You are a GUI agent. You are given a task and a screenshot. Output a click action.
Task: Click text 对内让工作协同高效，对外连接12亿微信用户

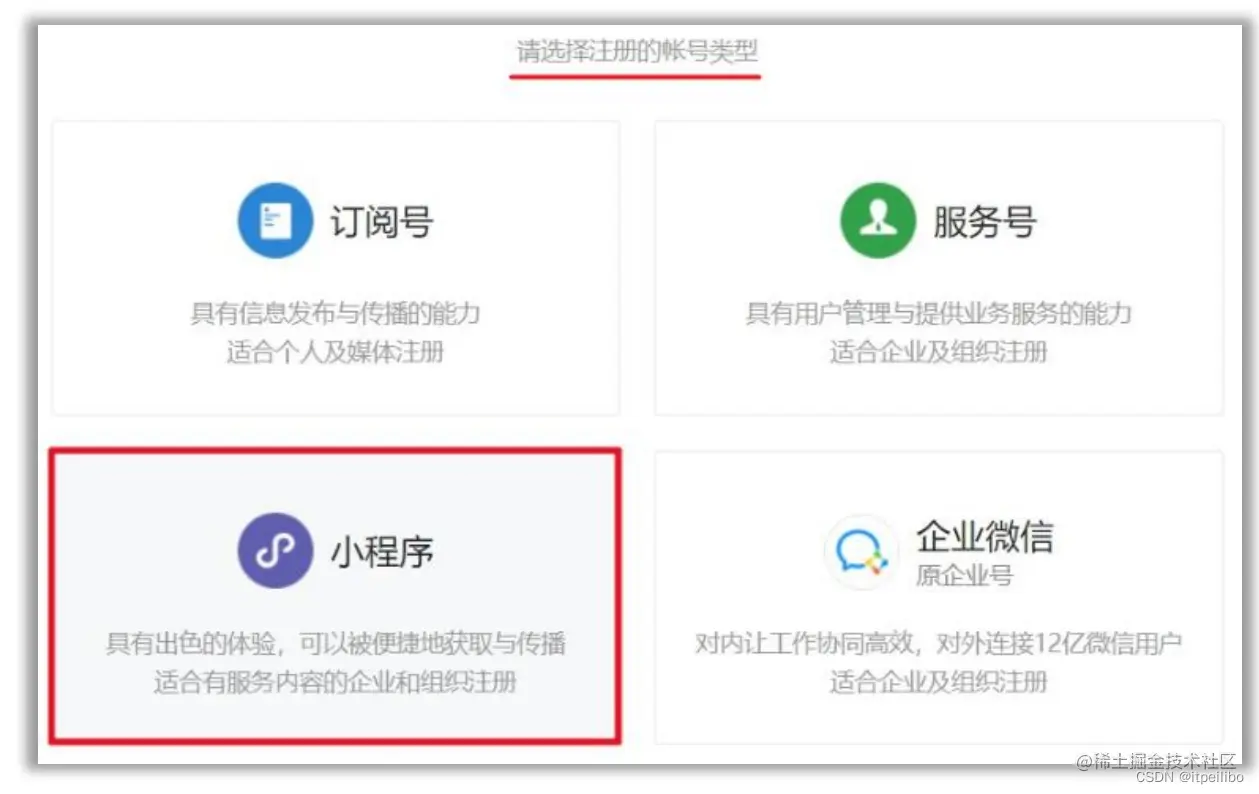coord(938,643)
